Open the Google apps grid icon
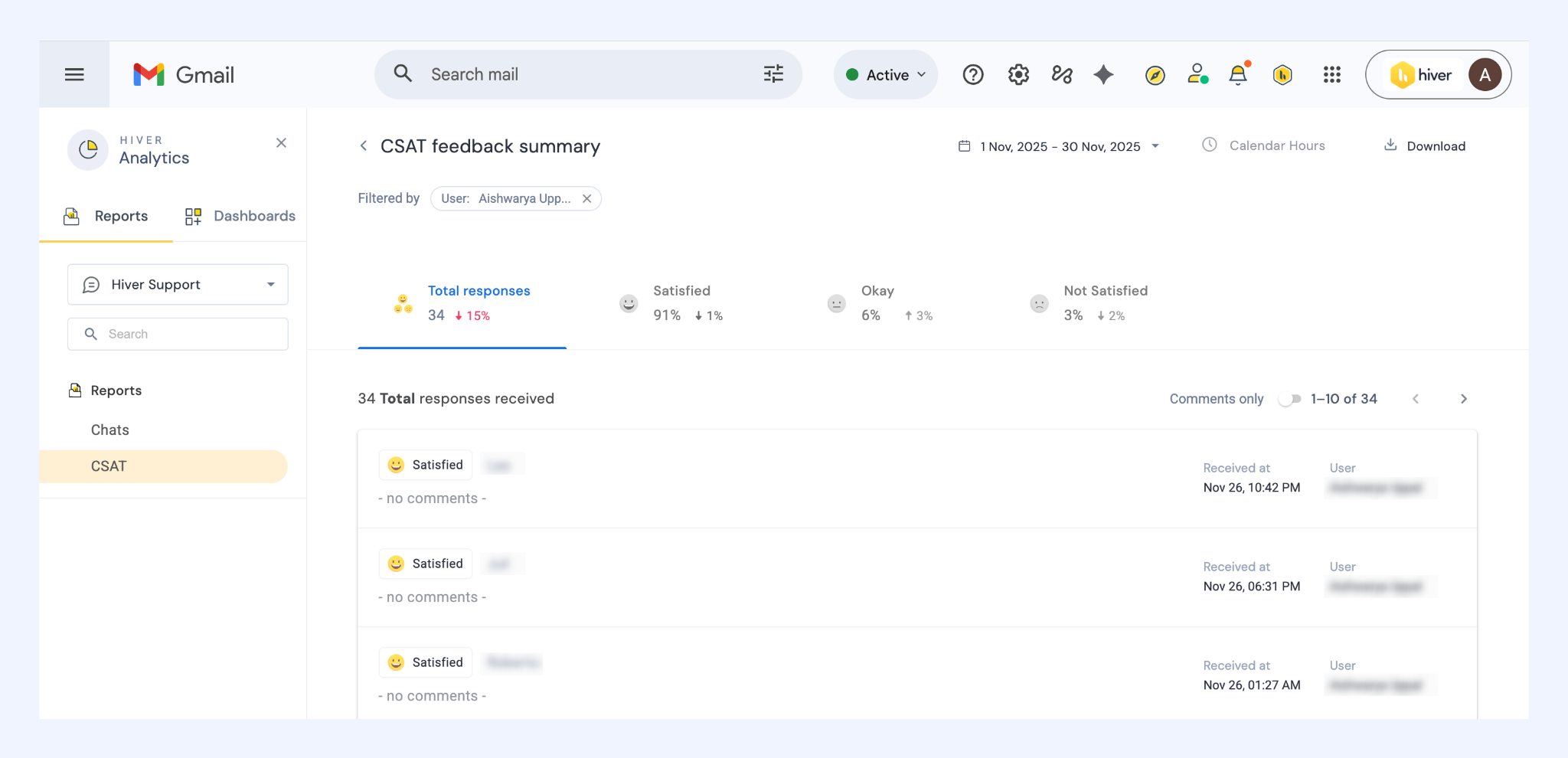 pyautogui.click(x=1332, y=74)
